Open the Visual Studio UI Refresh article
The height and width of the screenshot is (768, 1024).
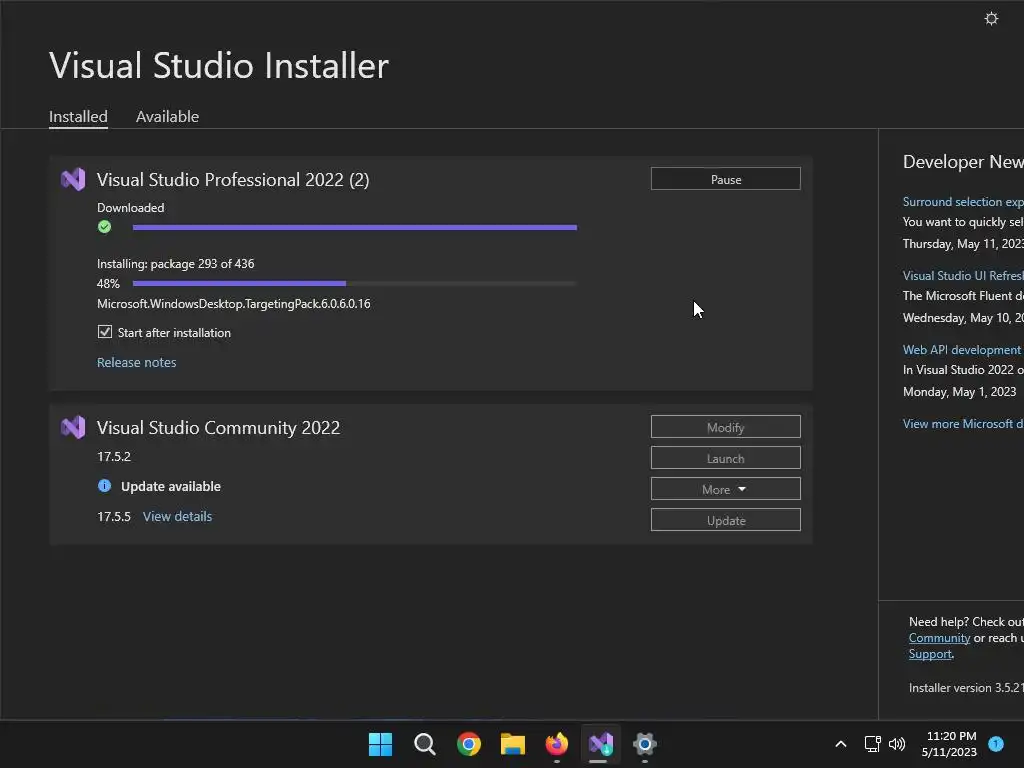(x=963, y=276)
